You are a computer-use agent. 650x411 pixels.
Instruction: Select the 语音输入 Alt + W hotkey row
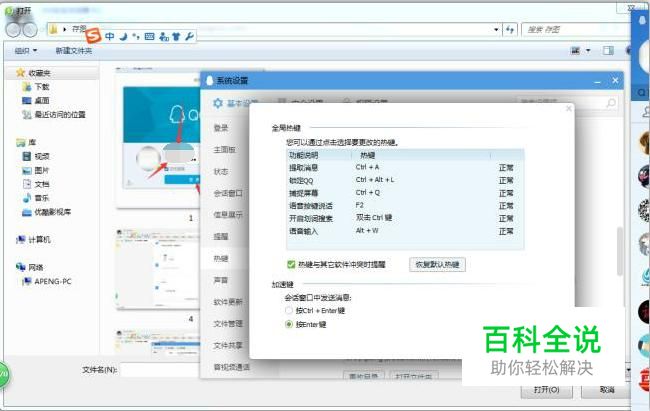[x=405, y=231]
